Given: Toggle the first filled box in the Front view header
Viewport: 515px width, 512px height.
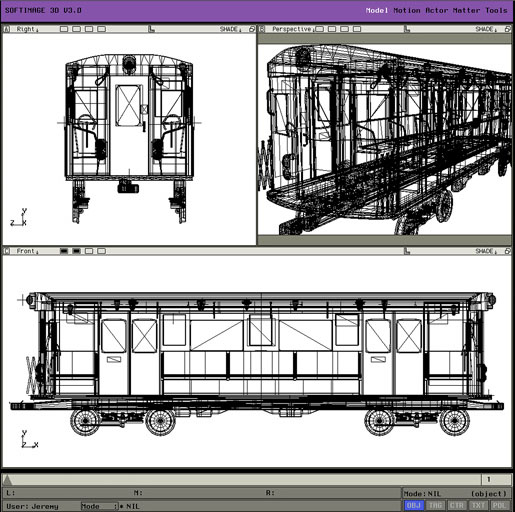Looking at the screenshot, I should 64,251.
